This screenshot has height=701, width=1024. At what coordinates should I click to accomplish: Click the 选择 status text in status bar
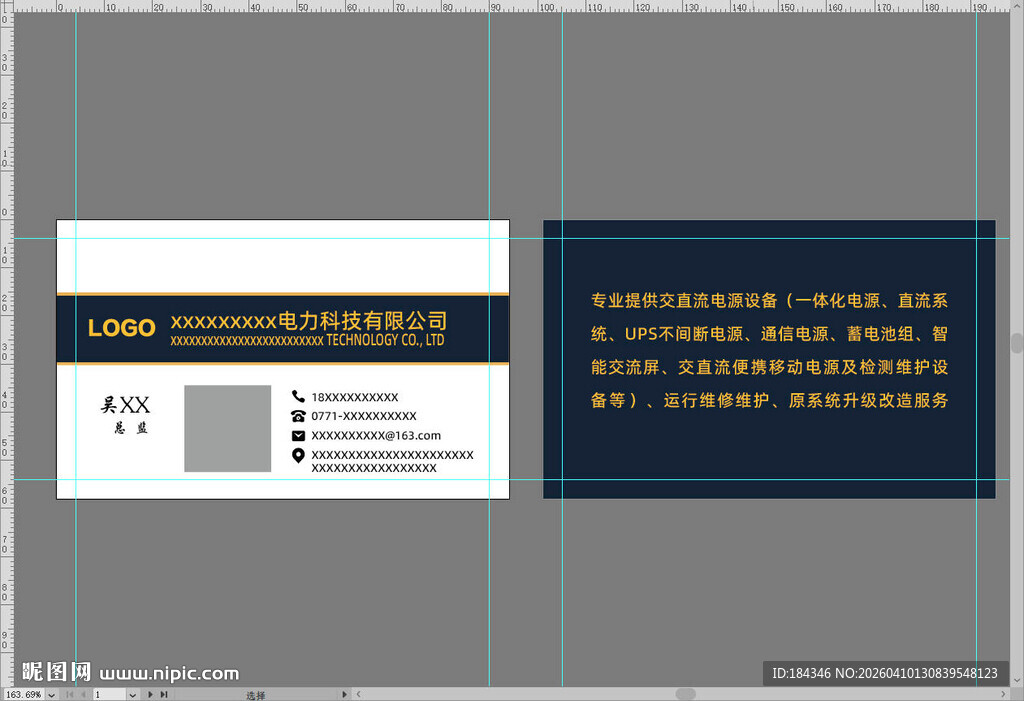[255, 695]
